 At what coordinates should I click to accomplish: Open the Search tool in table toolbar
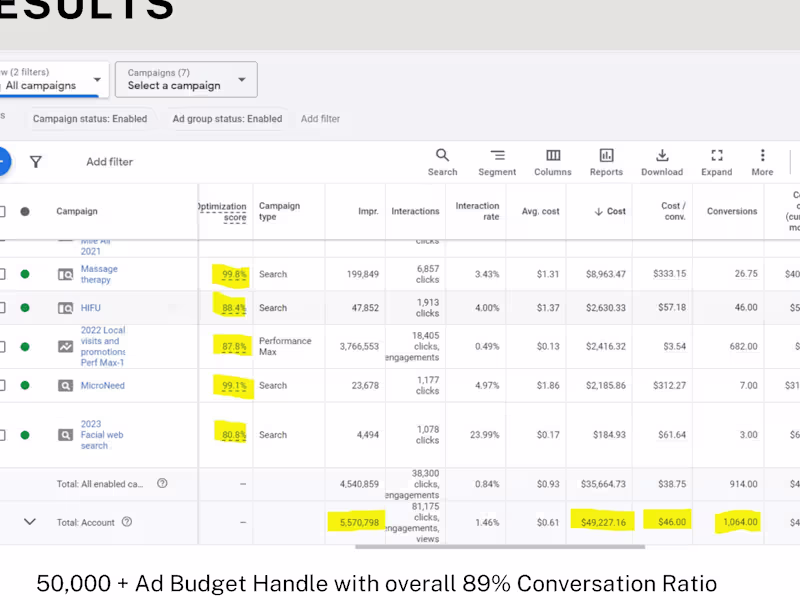(x=442, y=162)
